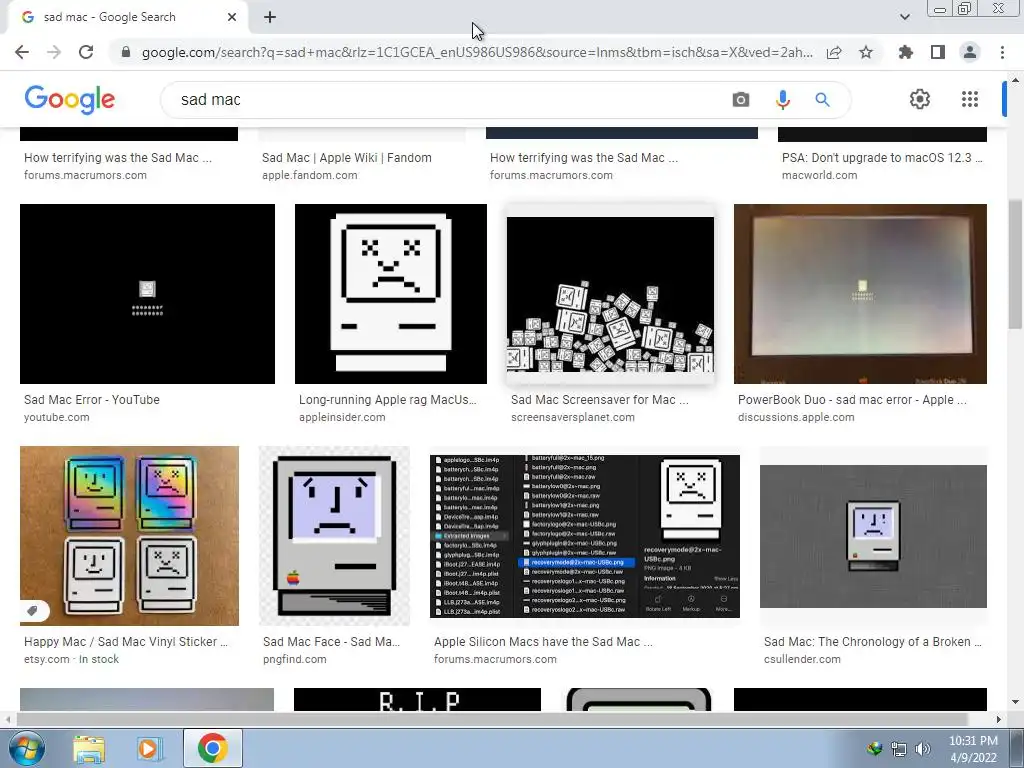Click the vertical page scrollbar thumb

[x=1015, y=264]
